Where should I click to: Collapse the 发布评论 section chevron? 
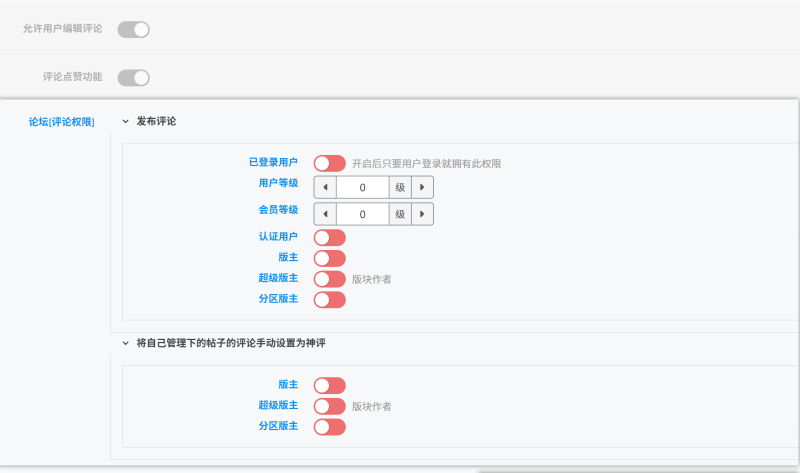125,121
